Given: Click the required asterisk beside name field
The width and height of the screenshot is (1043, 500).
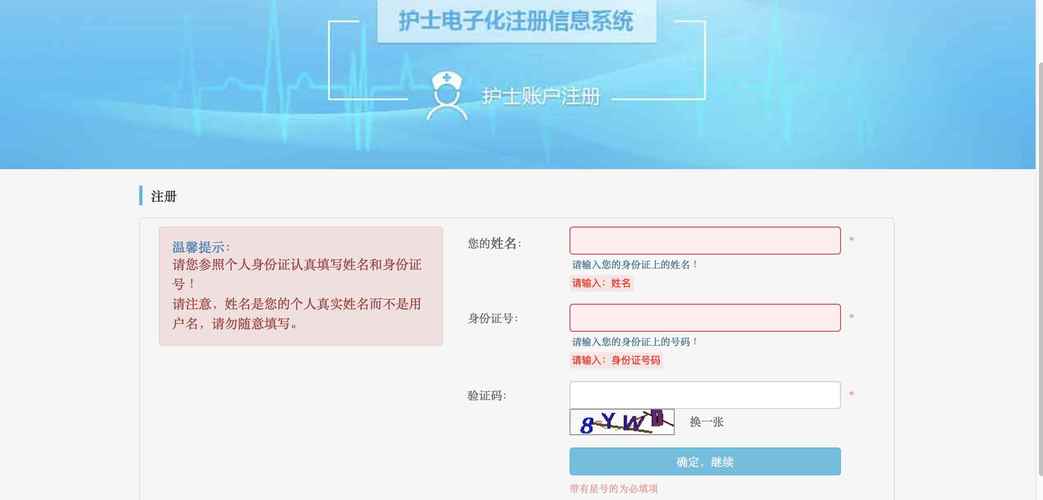Looking at the screenshot, I should [851, 240].
